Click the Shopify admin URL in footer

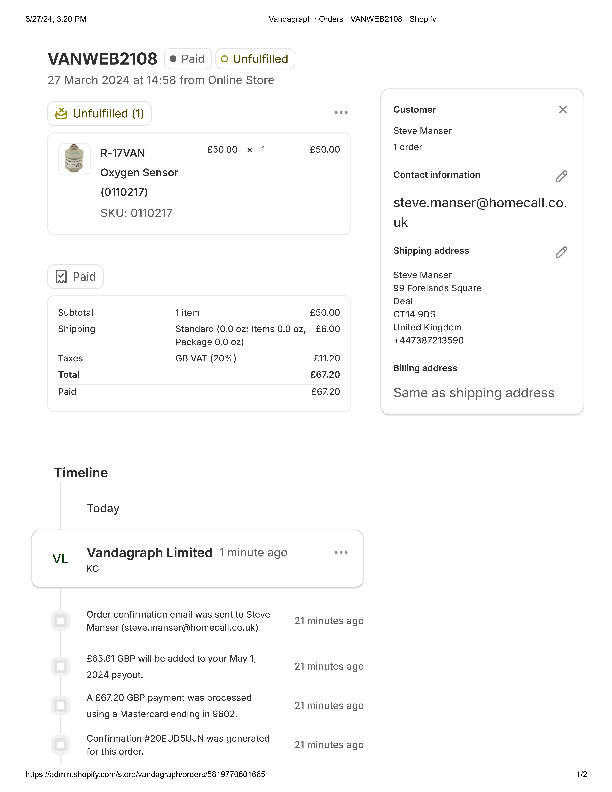tap(145, 775)
